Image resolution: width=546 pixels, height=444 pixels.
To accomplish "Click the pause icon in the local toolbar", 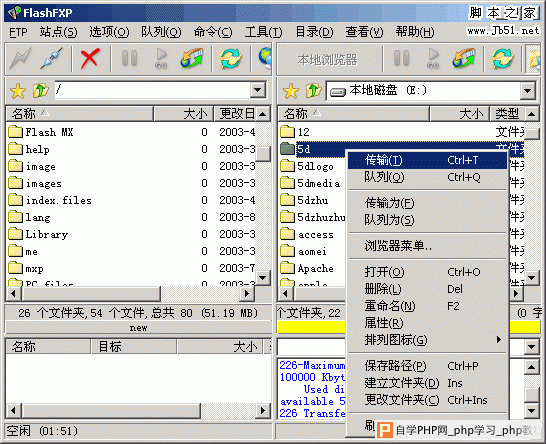I will click(401, 58).
